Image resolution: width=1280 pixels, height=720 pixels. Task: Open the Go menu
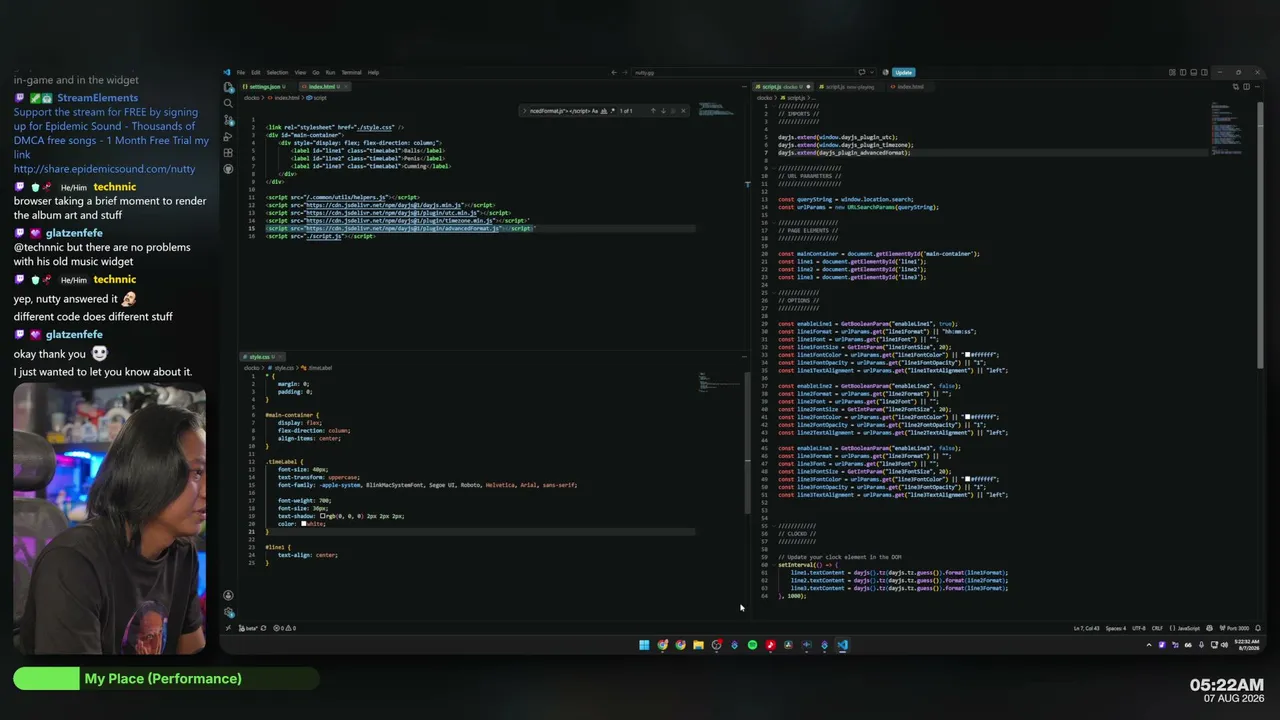tap(316, 72)
